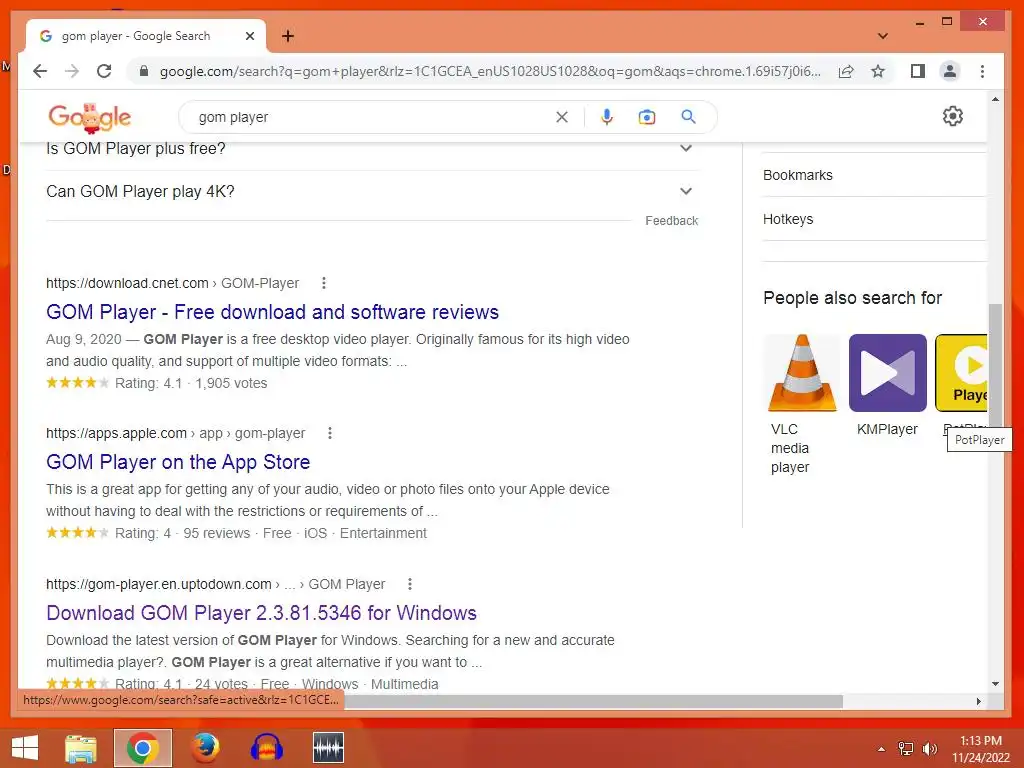Click the download.cnet.com URL breadcrumb

tap(172, 283)
